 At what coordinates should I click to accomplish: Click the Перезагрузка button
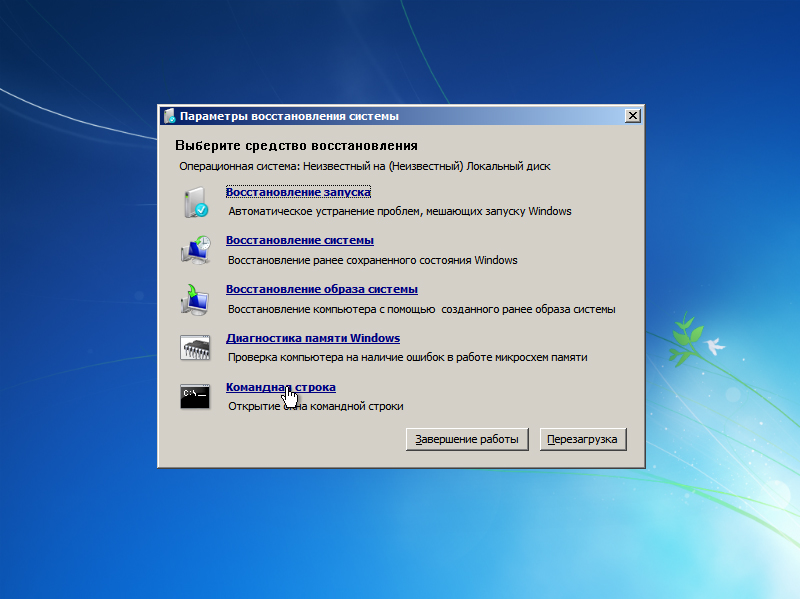(583, 439)
